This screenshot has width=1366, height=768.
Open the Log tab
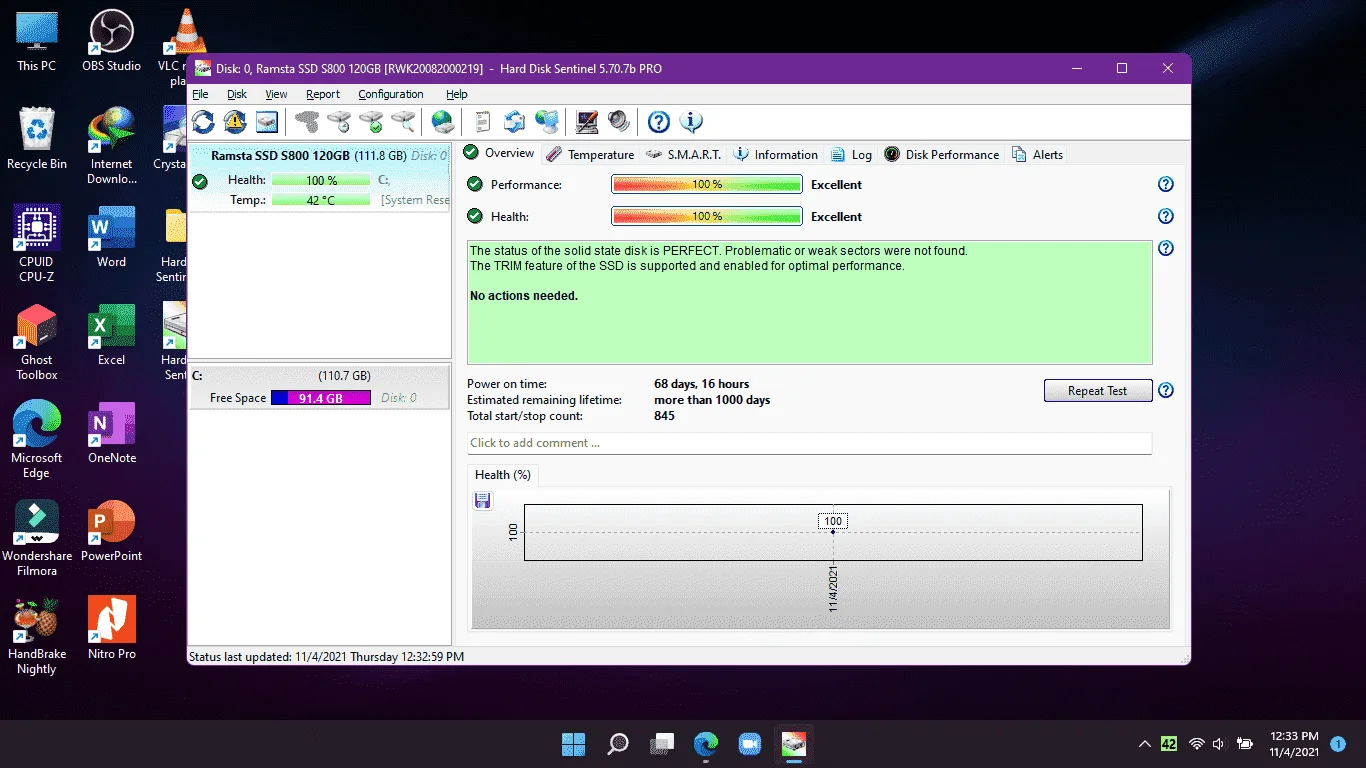click(851, 154)
